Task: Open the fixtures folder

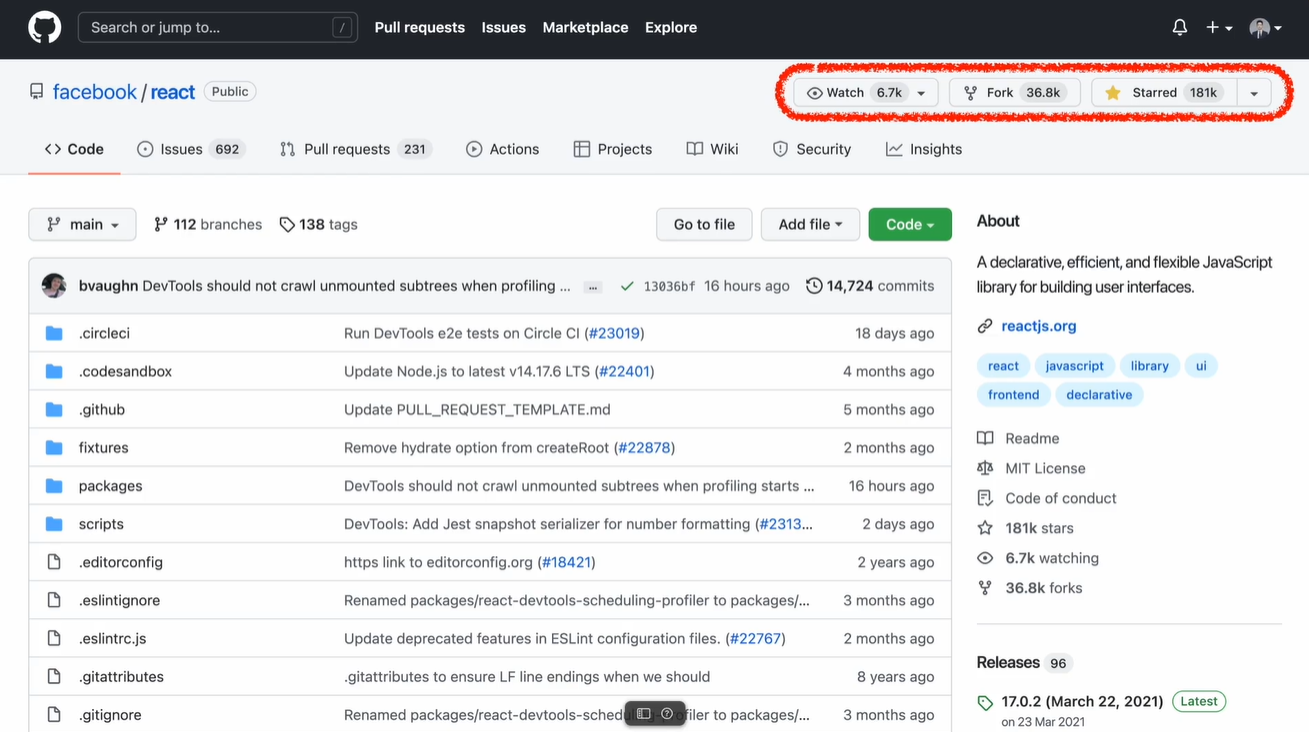Action: tap(104, 447)
